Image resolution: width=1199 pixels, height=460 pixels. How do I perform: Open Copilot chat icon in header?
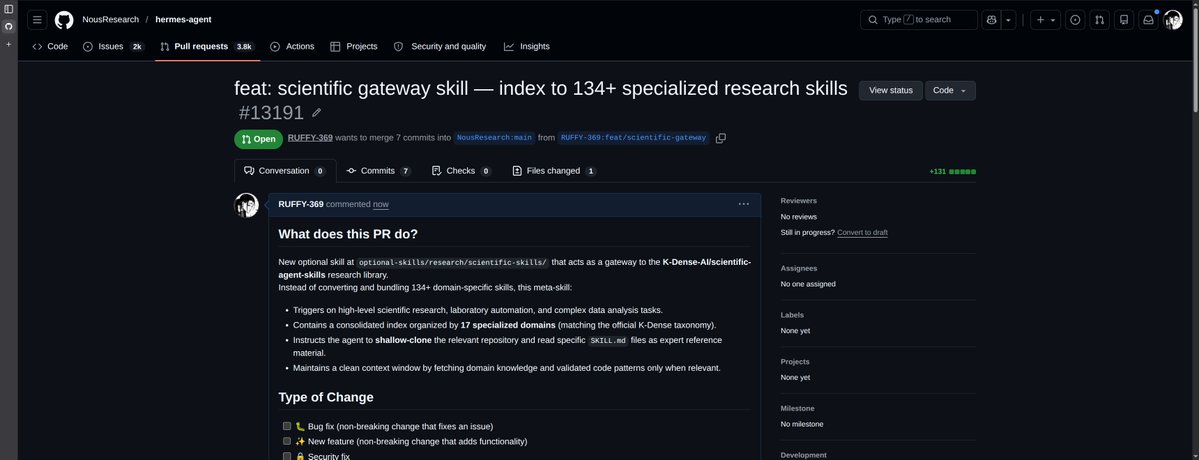[x=992, y=19]
